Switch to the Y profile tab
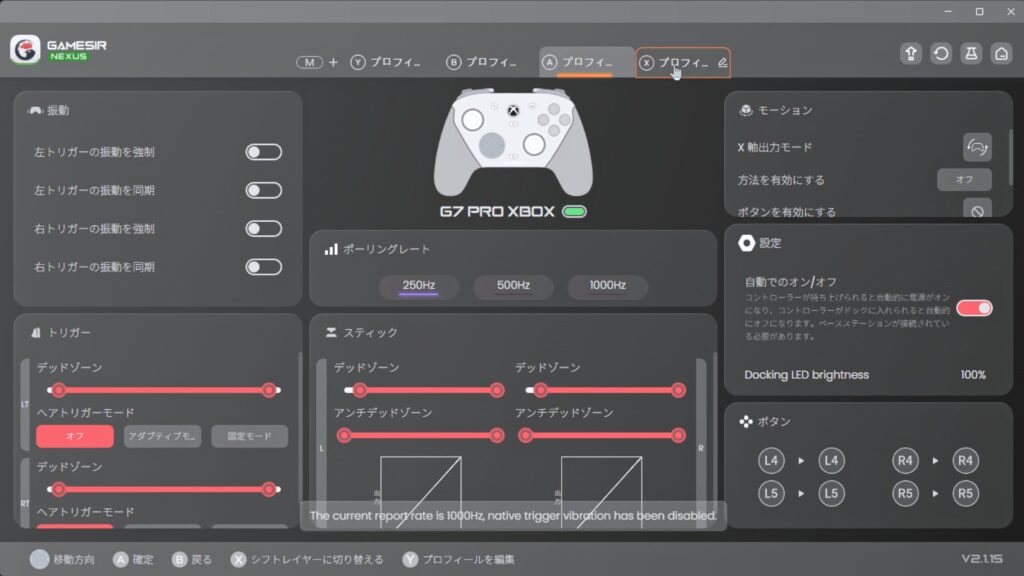 (x=385, y=62)
